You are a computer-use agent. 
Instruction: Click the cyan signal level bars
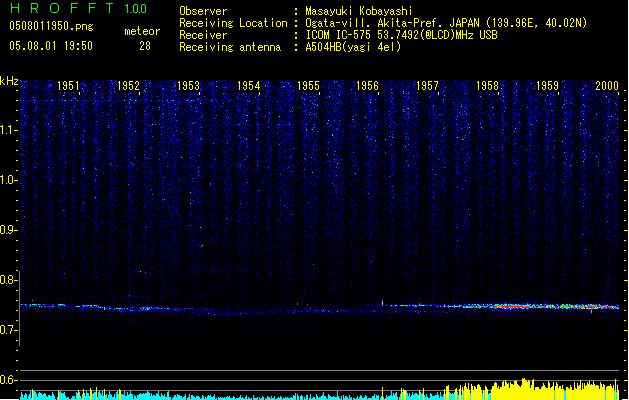click(231, 395)
